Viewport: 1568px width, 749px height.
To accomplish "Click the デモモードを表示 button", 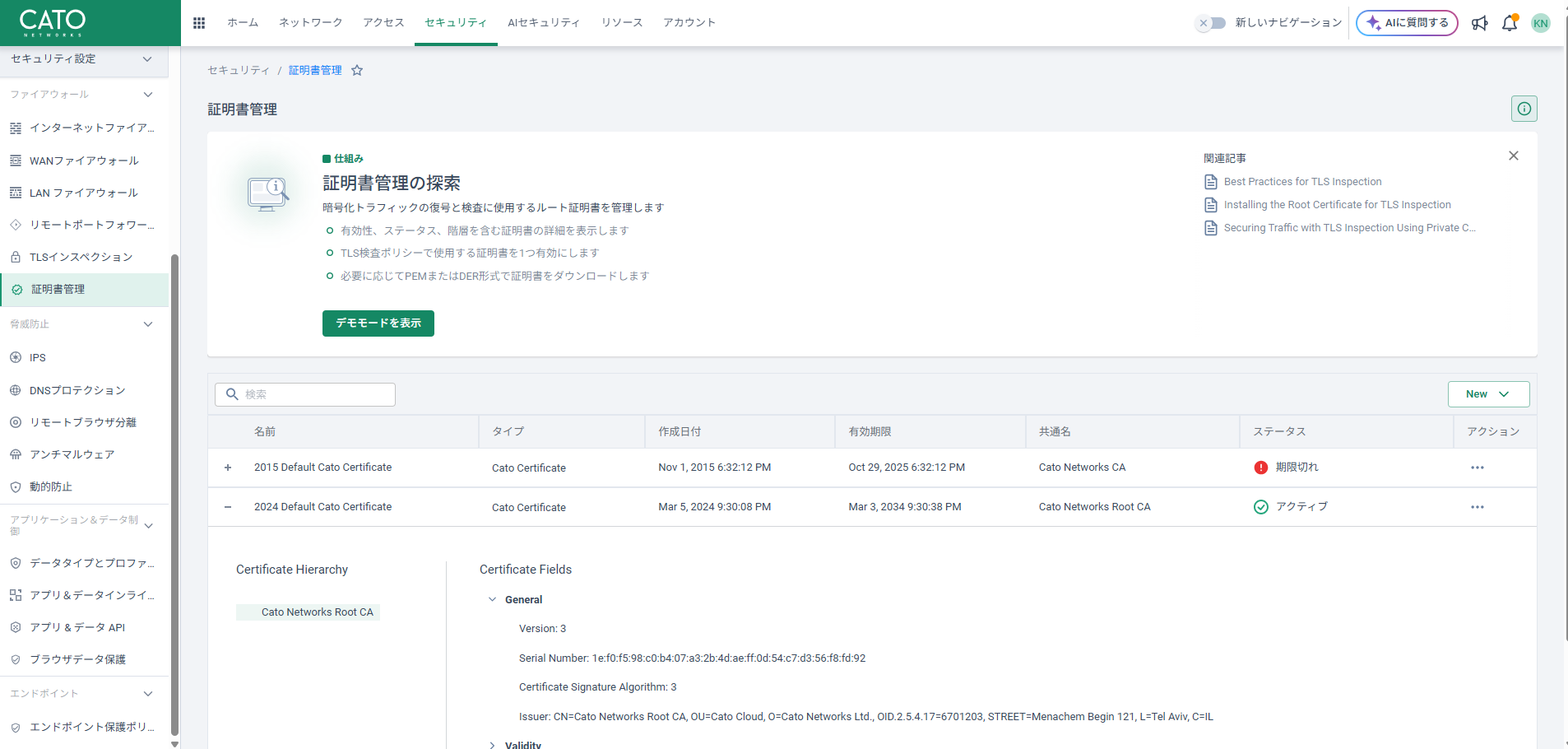I will click(x=378, y=323).
